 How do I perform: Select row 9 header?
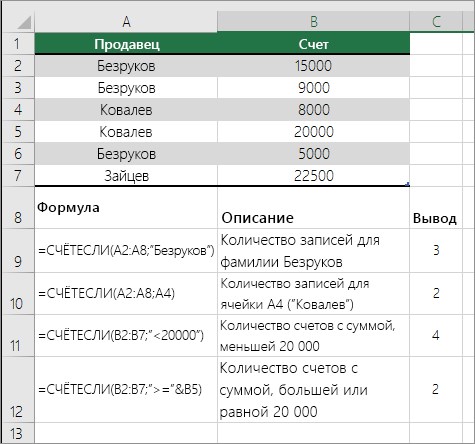pyautogui.click(x=17, y=251)
